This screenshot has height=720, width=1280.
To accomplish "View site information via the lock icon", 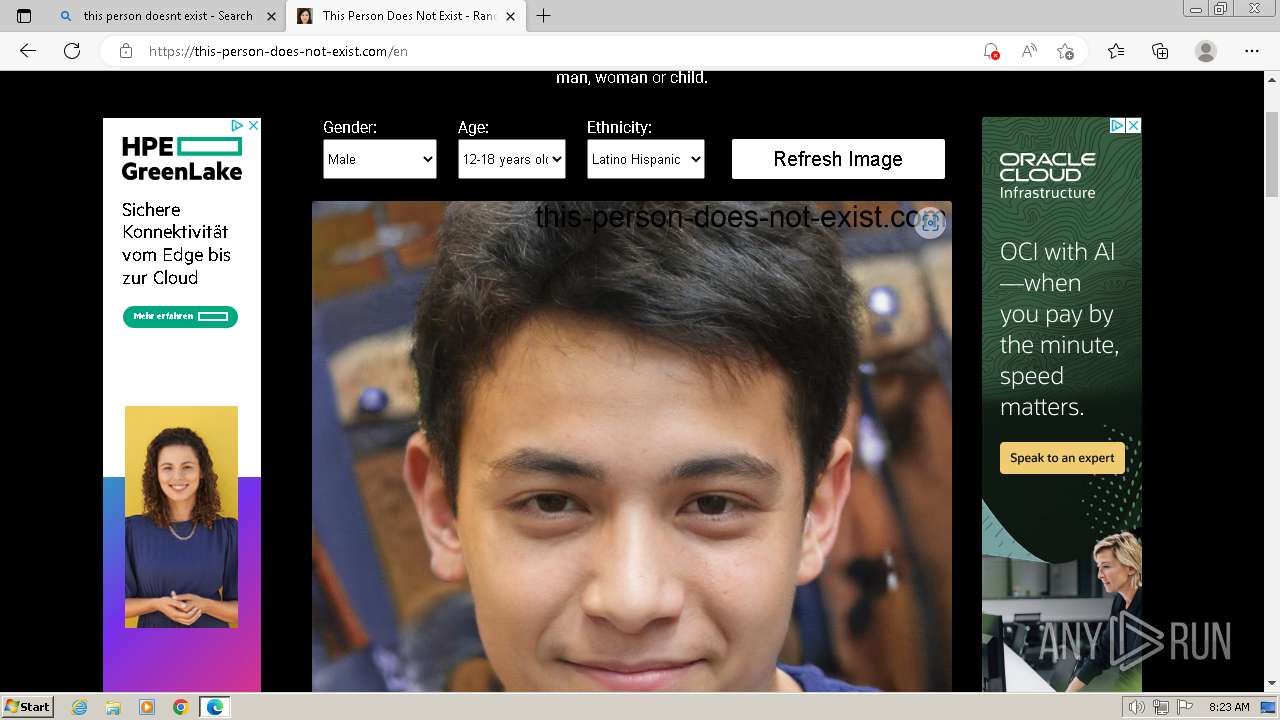I will pyautogui.click(x=126, y=51).
